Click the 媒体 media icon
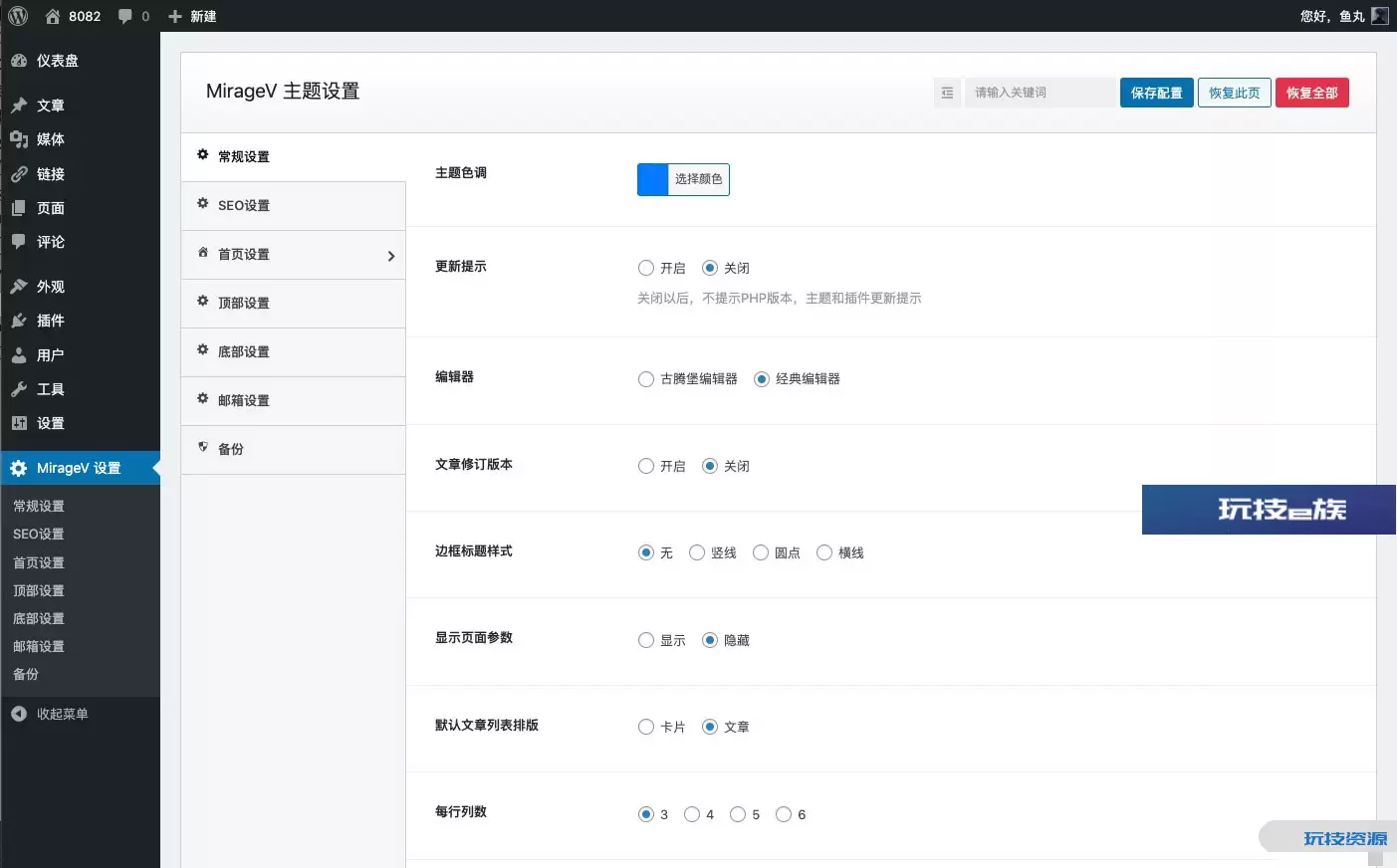The height and width of the screenshot is (868, 1397). (x=19, y=139)
